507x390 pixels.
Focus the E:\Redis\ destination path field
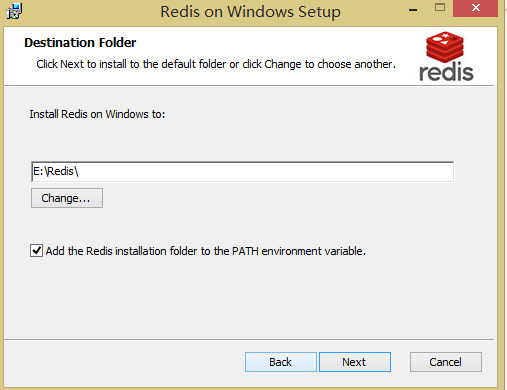242,172
